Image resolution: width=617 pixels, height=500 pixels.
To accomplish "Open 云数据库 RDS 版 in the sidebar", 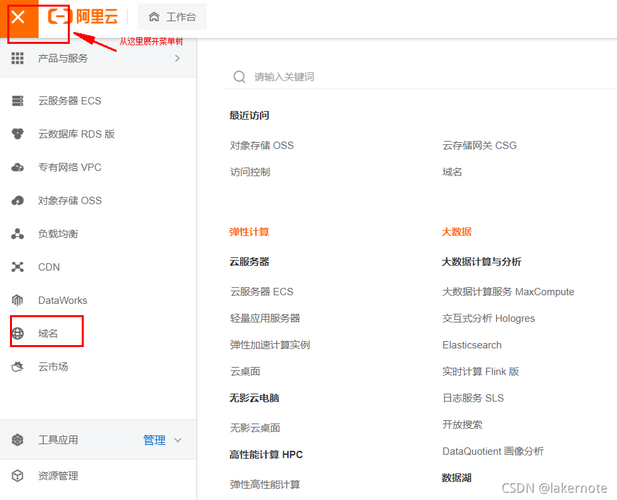I will pos(76,134).
